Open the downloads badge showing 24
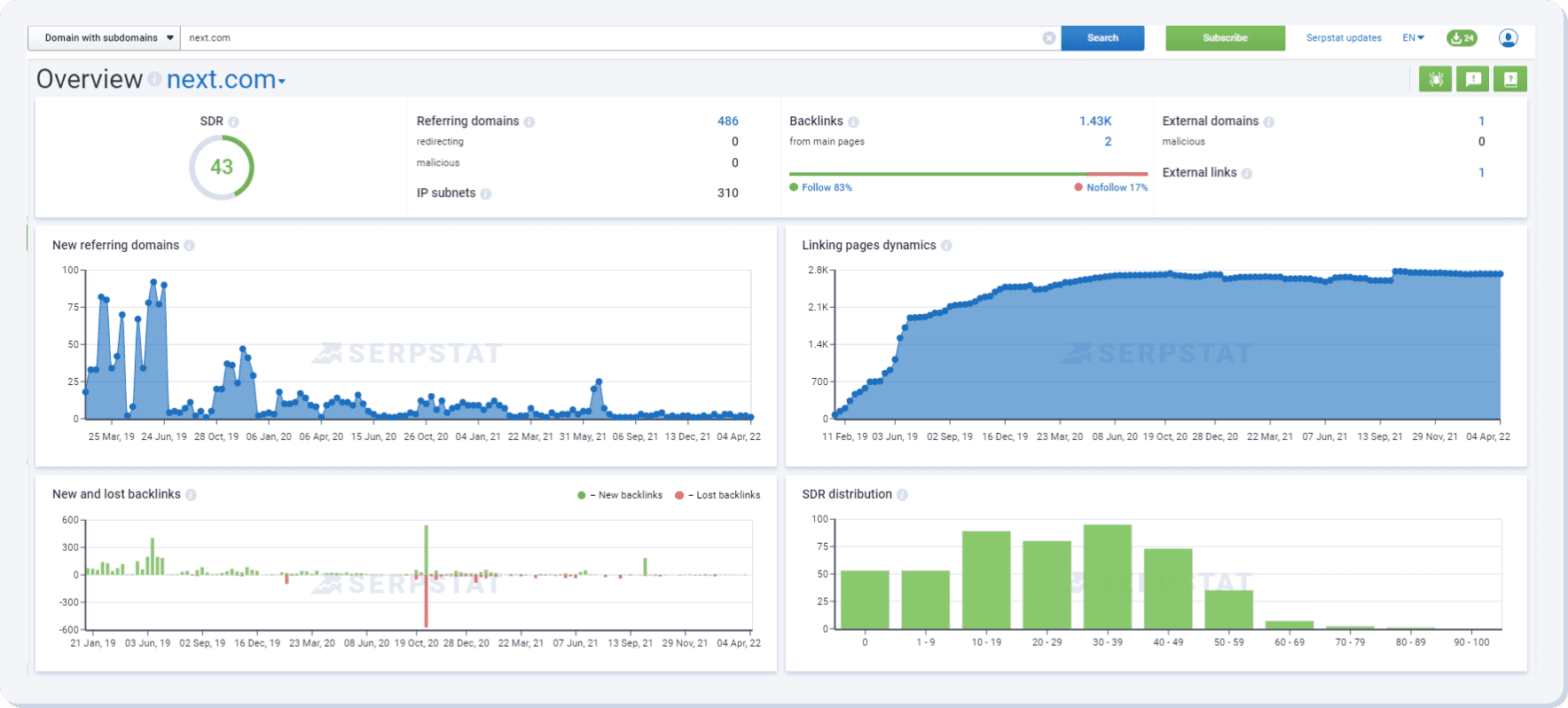Screen dimensions: 1568x708 (x=1461, y=38)
